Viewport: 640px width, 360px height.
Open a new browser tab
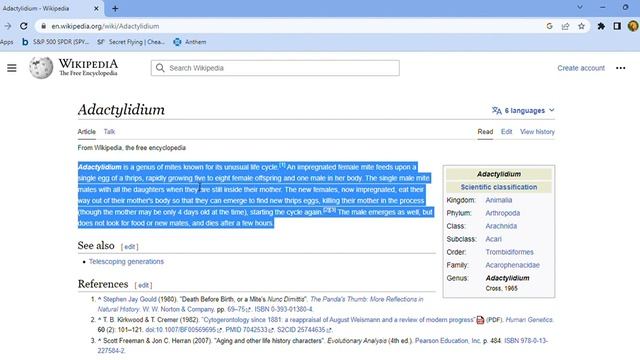[x=115, y=8]
